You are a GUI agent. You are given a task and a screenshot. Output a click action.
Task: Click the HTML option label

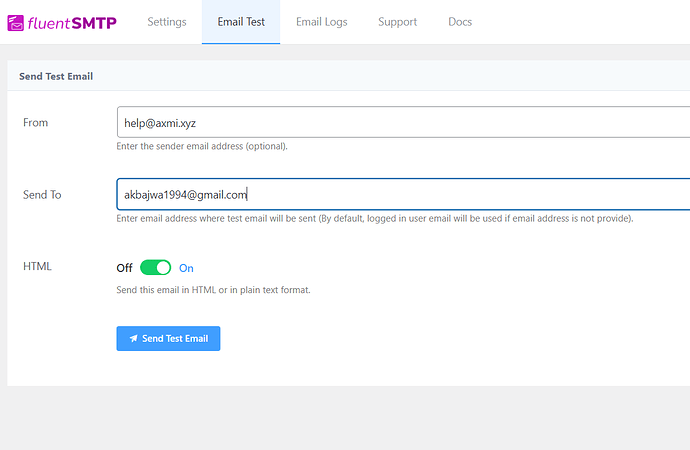(x=37, y=266)
